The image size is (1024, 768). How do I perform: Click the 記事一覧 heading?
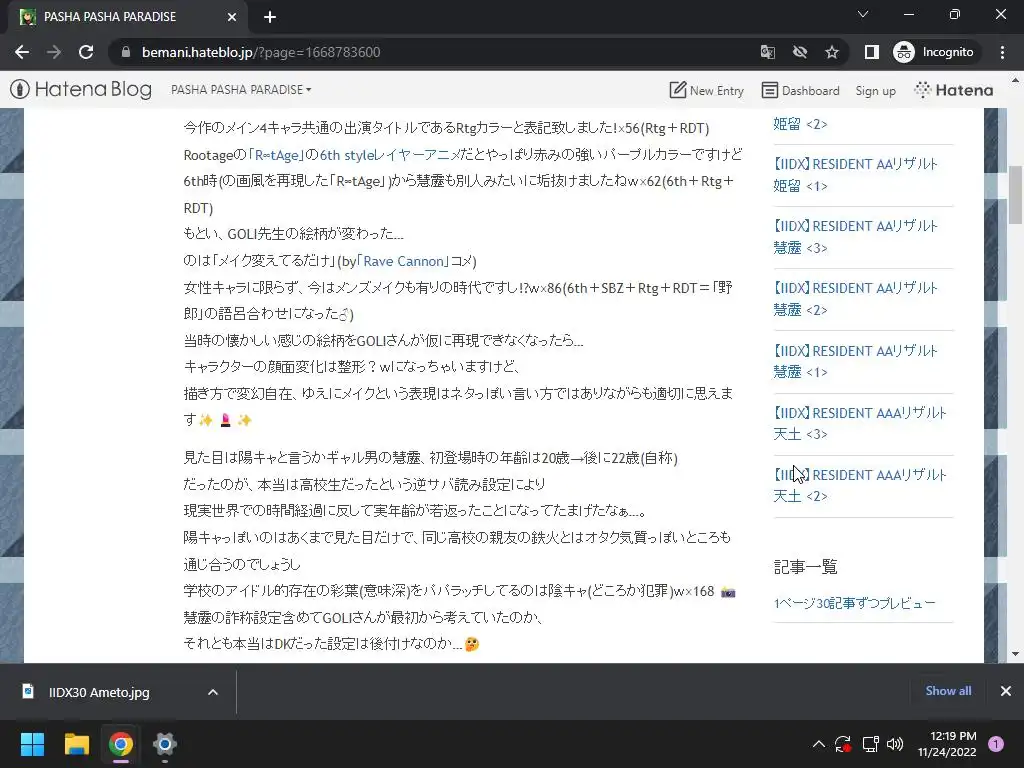click(x=805, y=566)
